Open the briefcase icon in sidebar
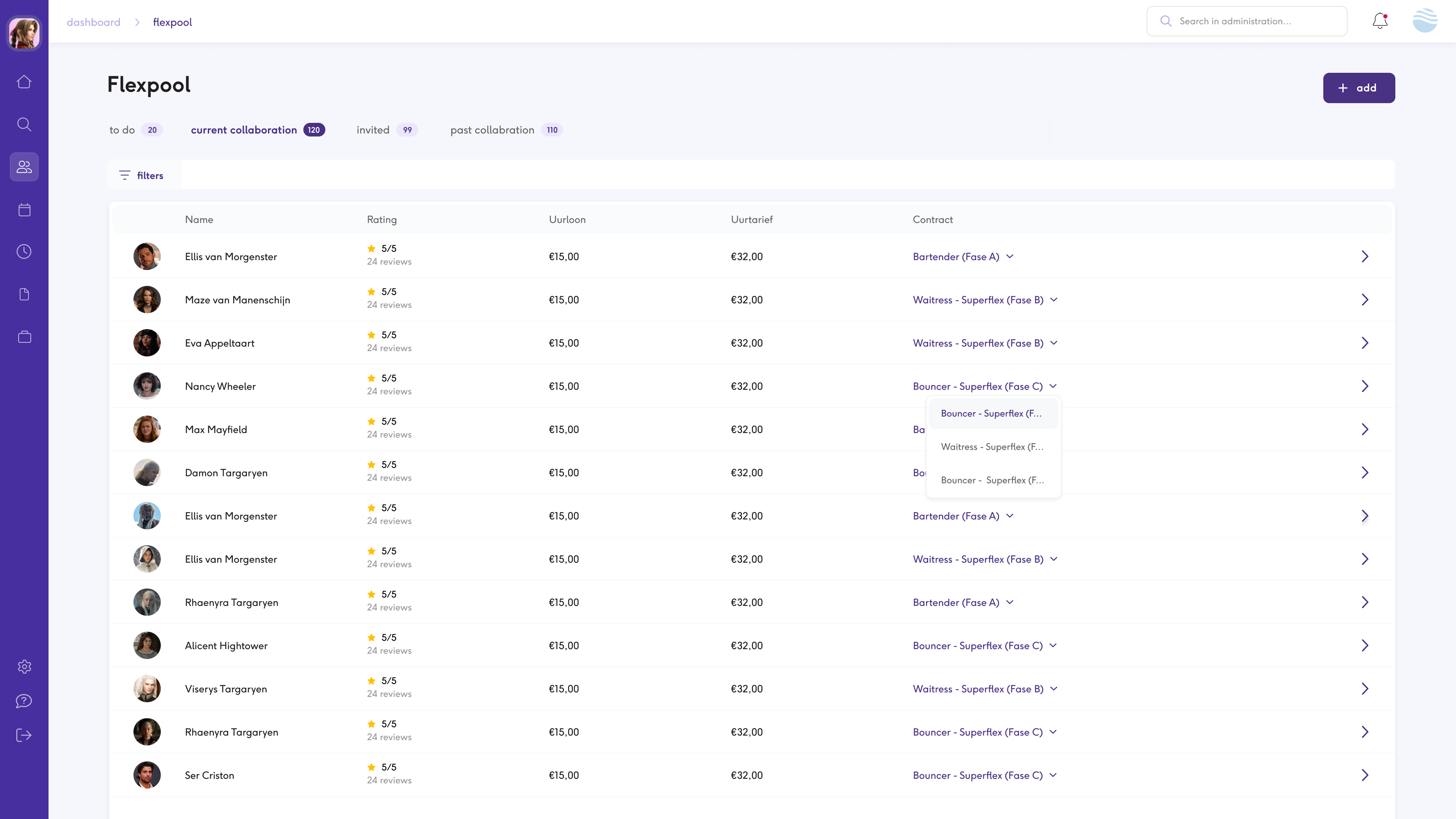1456x819 pixels. (x=24, y=337)
